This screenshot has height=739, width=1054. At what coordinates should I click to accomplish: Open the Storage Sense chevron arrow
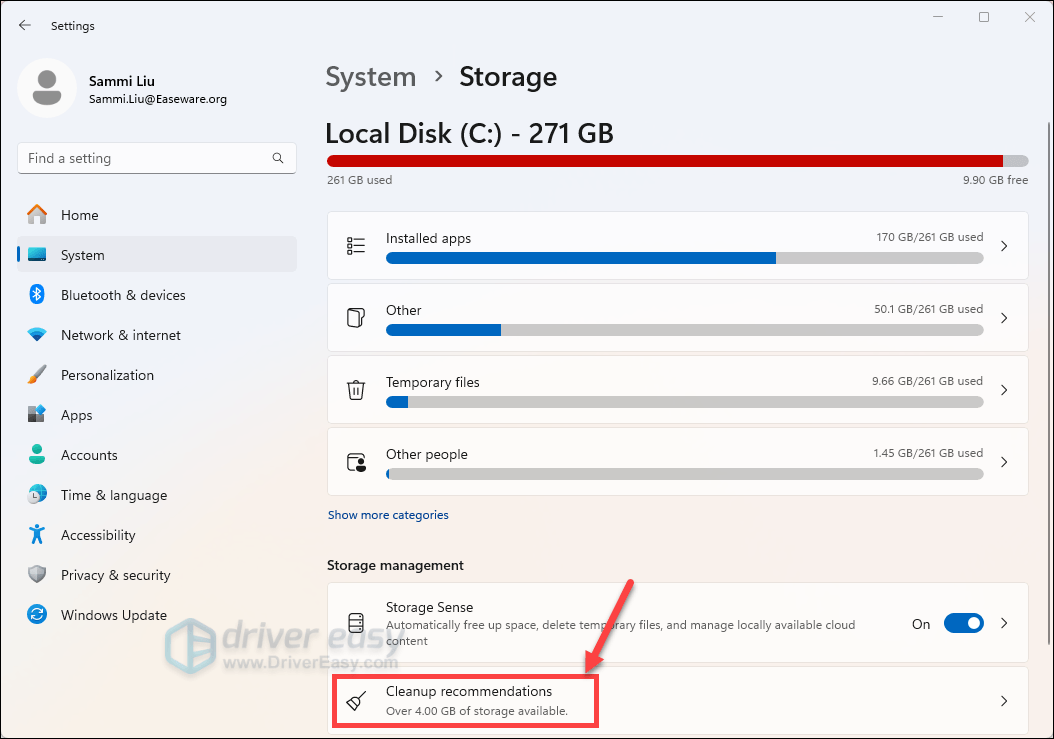1004,623
